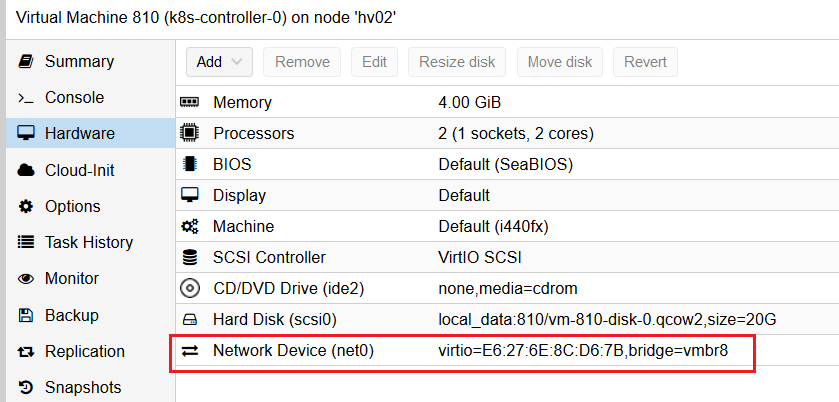Switch to the Hardware tab
Screen dimensions: 839x402
(x=79, y=134)
